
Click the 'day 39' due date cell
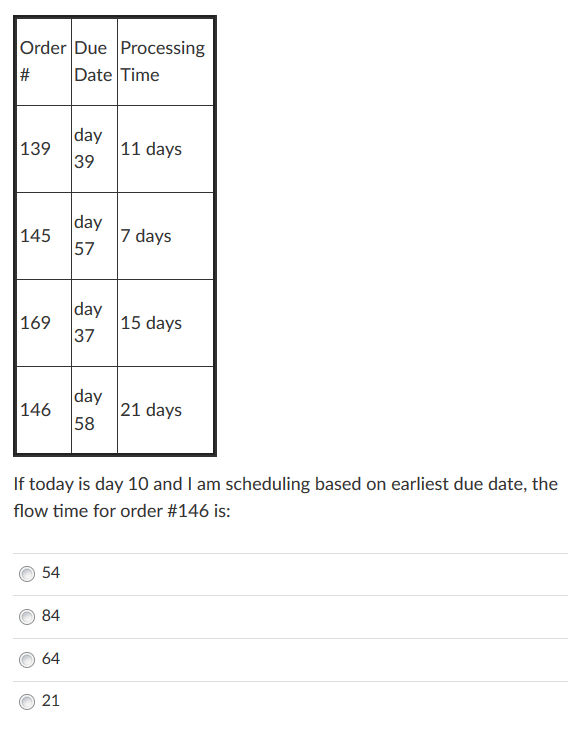[x=94, y=149]
